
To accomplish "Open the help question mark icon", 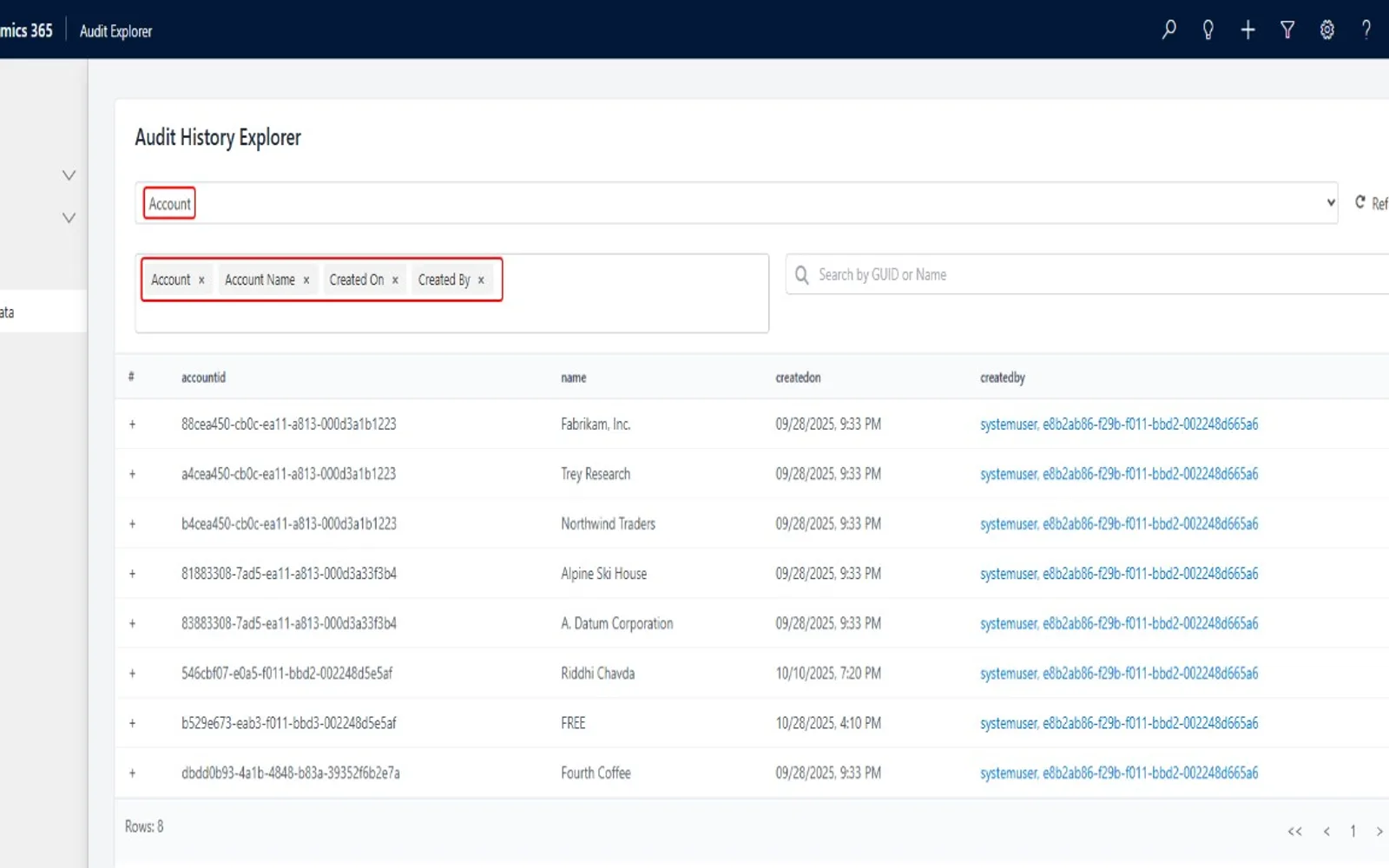I will coord(1366,30).
